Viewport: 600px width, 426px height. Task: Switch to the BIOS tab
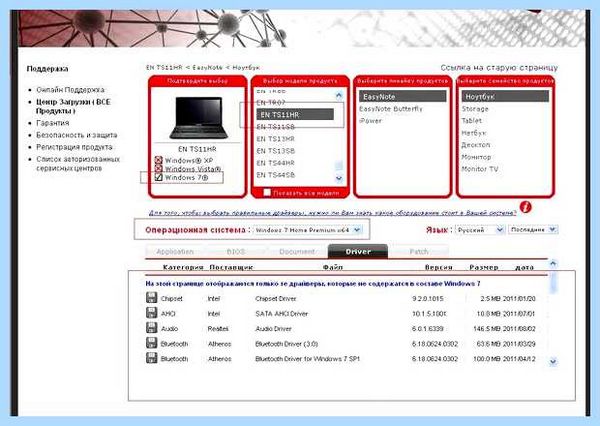coord(236,251)
